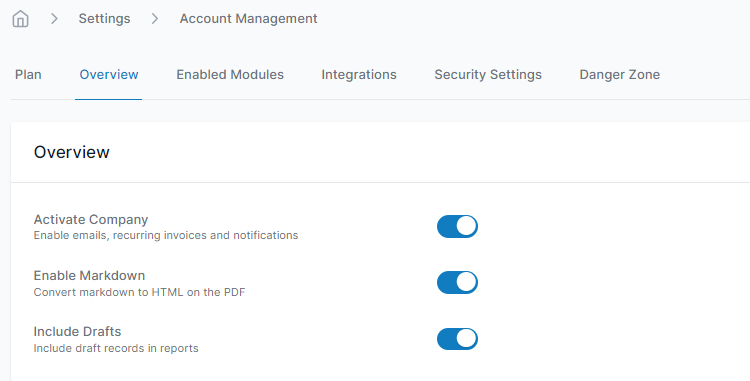Go to the Enabled Modules tab
This screenshot has height=381, width=750.
point(230,75)
